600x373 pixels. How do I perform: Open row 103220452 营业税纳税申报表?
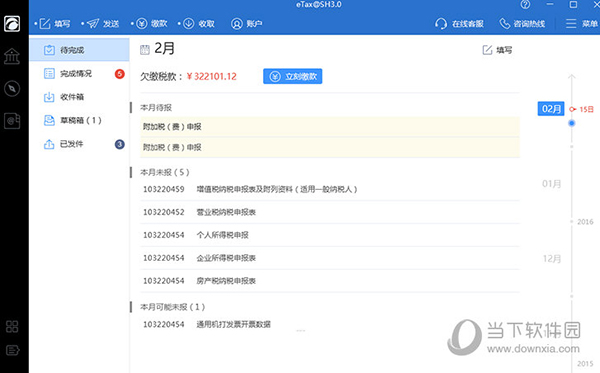tap(330, 212)
